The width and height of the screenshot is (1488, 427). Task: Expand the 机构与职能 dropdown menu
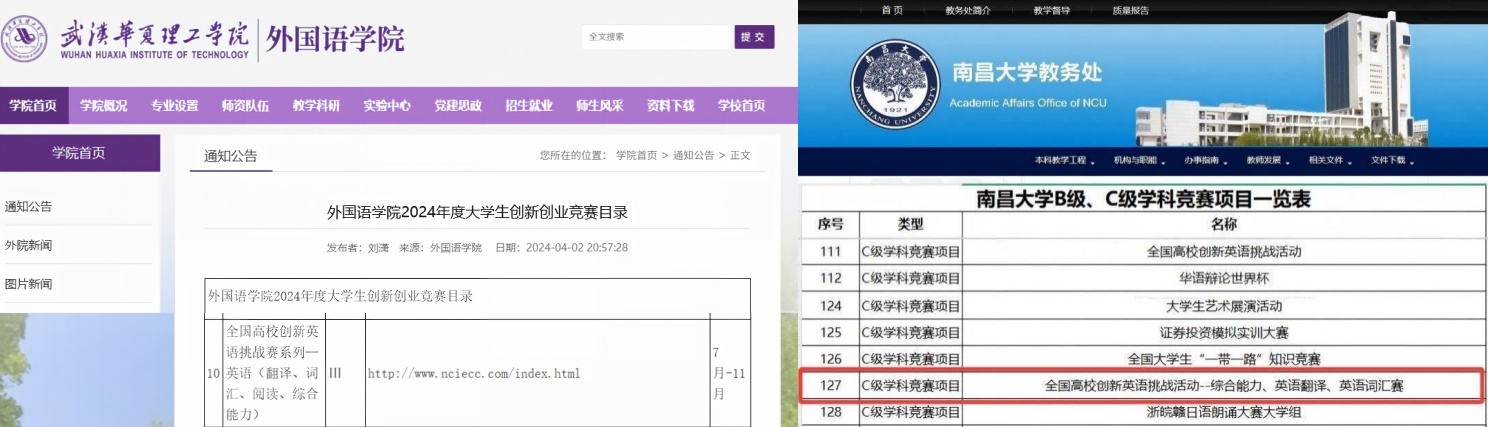[x=1138, y=160]
